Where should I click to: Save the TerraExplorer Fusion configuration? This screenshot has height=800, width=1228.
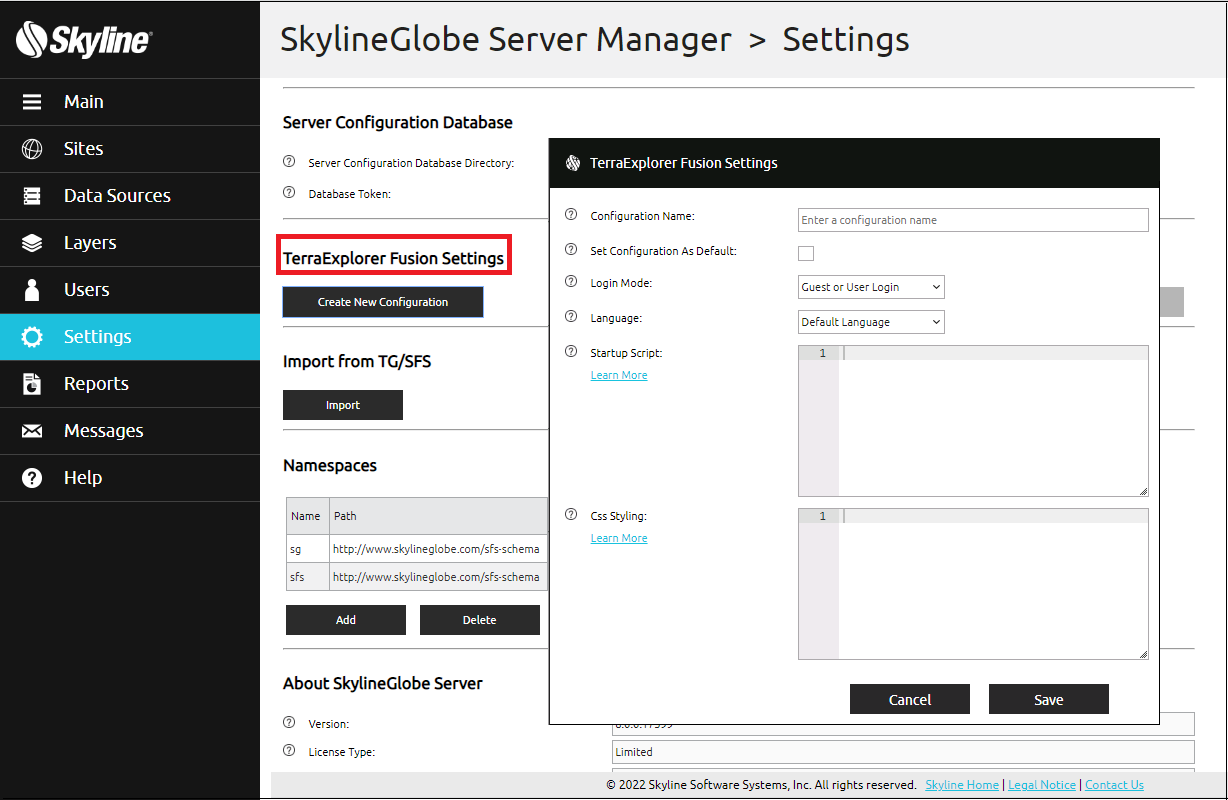1048,698
